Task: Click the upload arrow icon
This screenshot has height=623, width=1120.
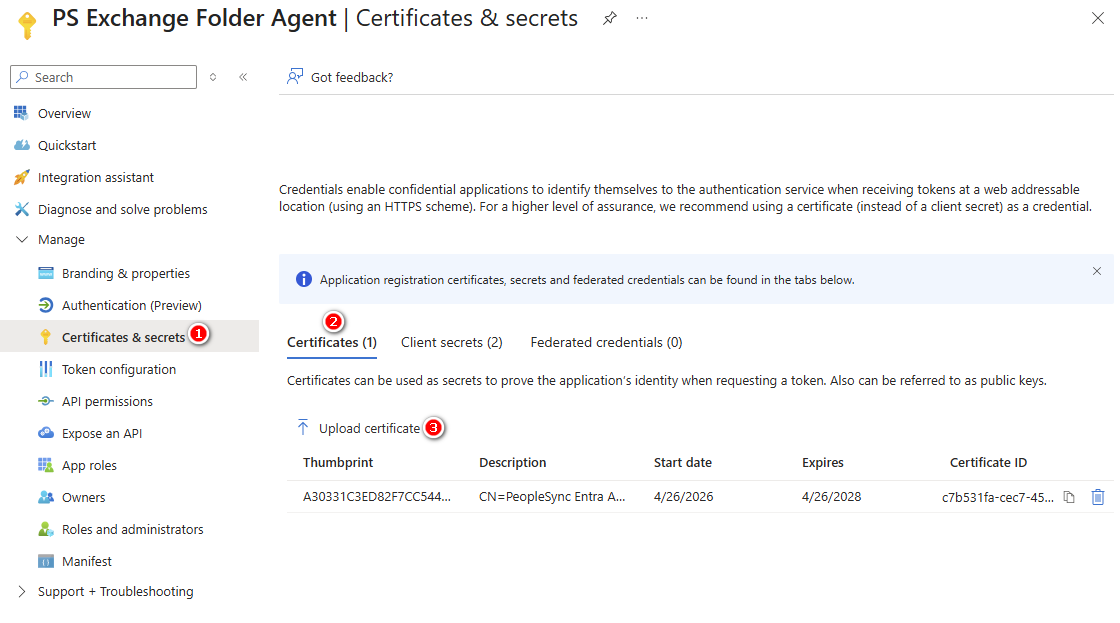Action: (x=303, y=427)
